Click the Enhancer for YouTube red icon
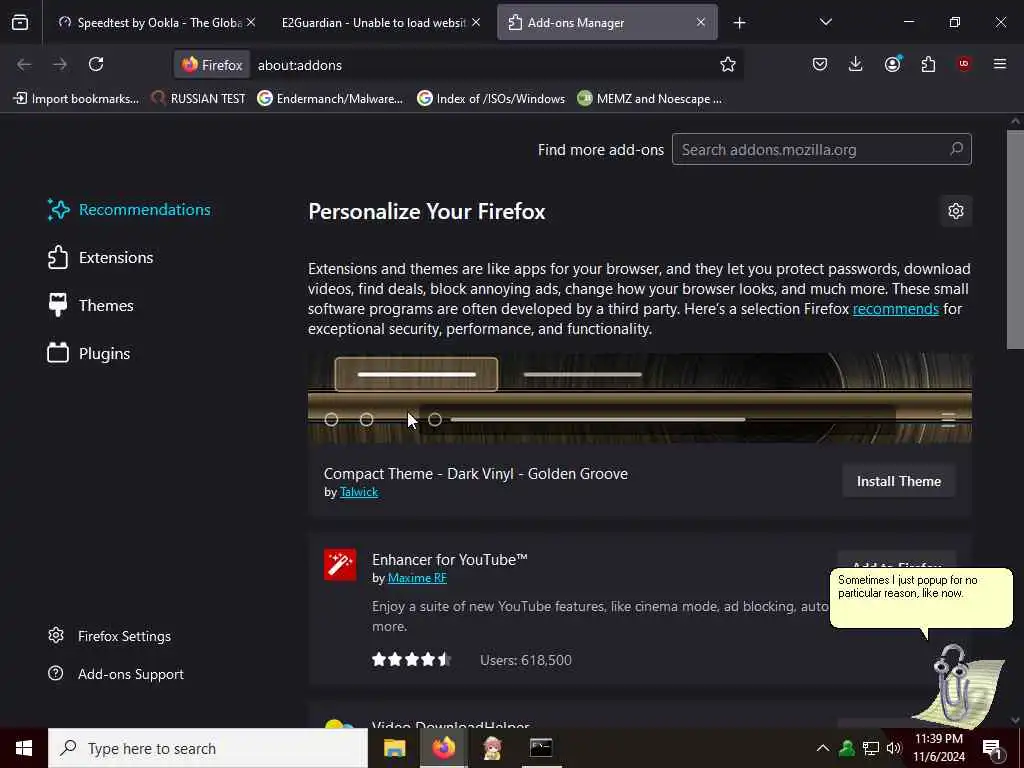The image size is (1024, 768). click(340, 565)
